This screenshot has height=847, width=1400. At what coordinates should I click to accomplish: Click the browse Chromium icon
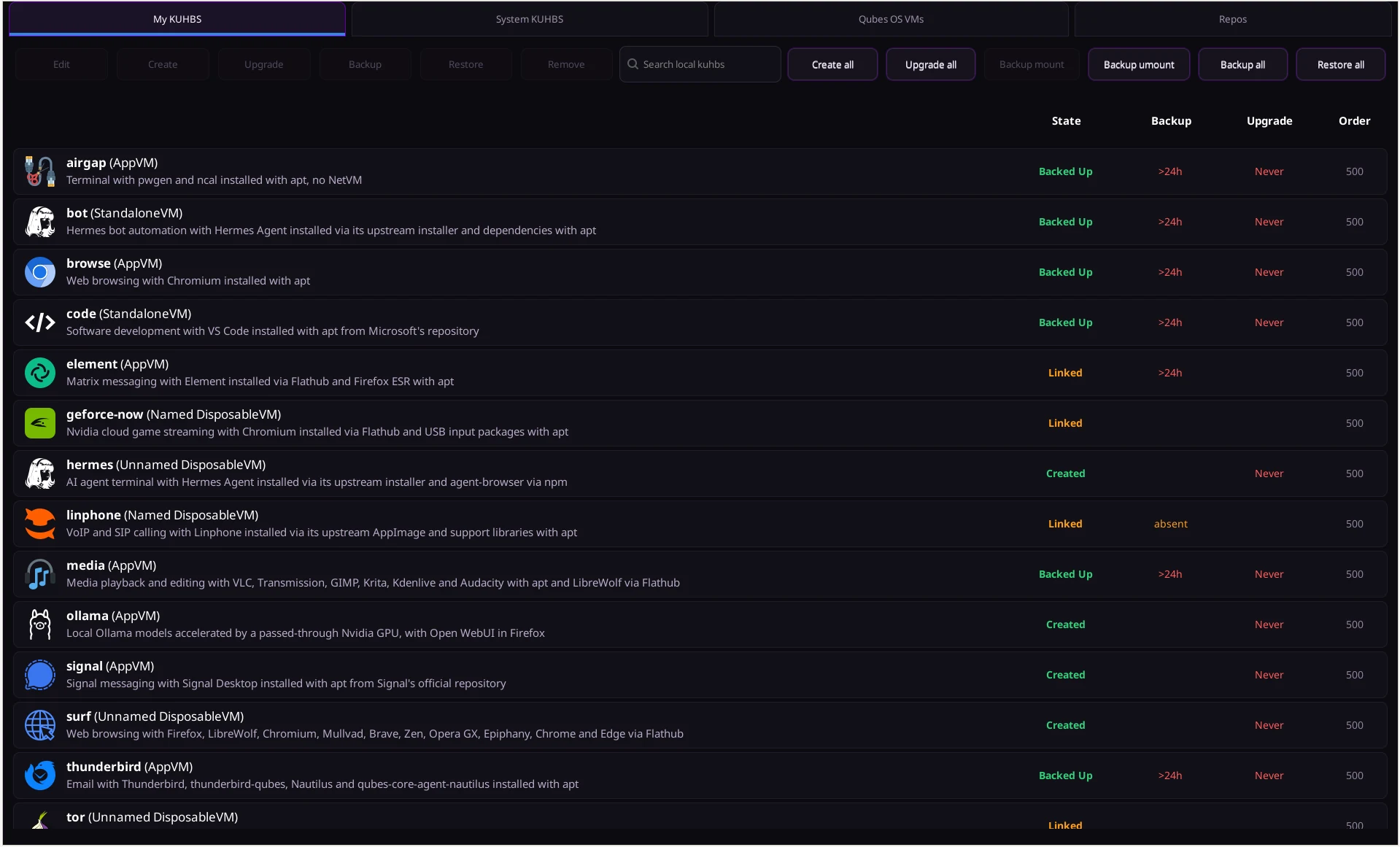(40, 272)
